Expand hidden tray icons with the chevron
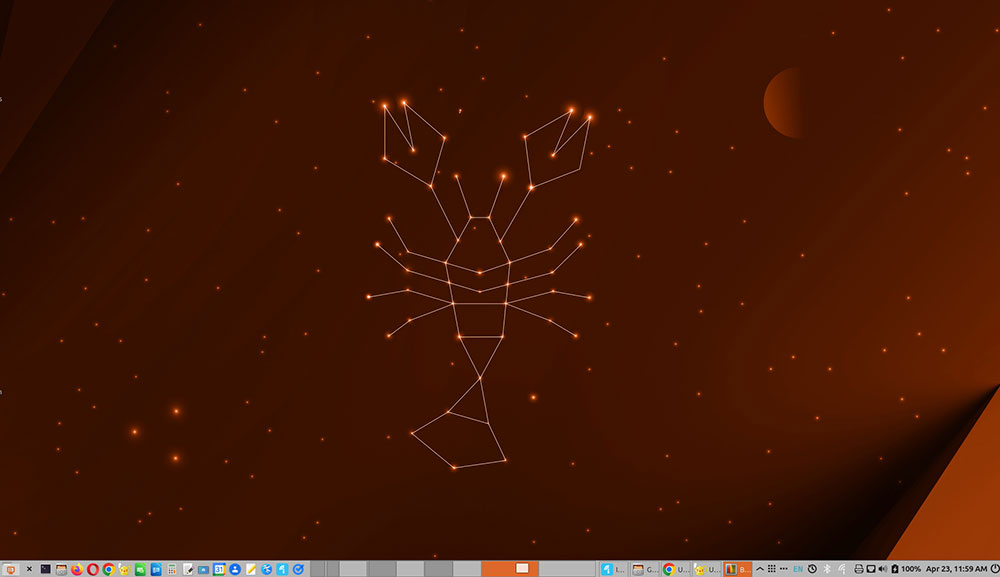 [760, 568]
